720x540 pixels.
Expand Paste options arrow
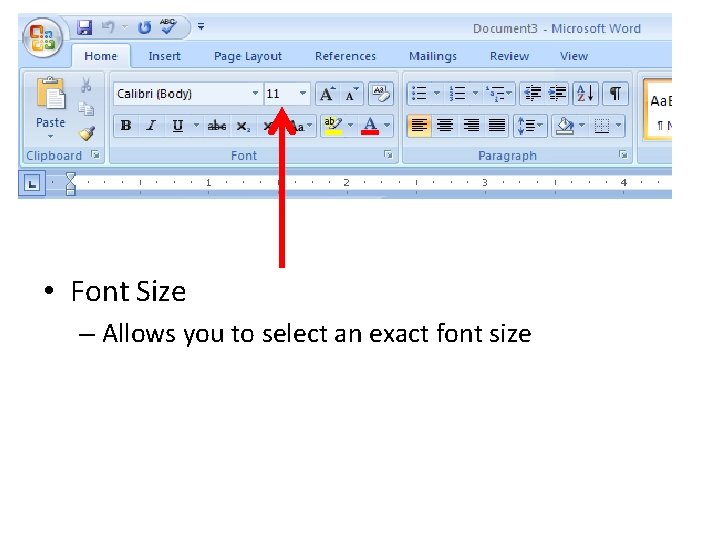[x=51, y=137]
